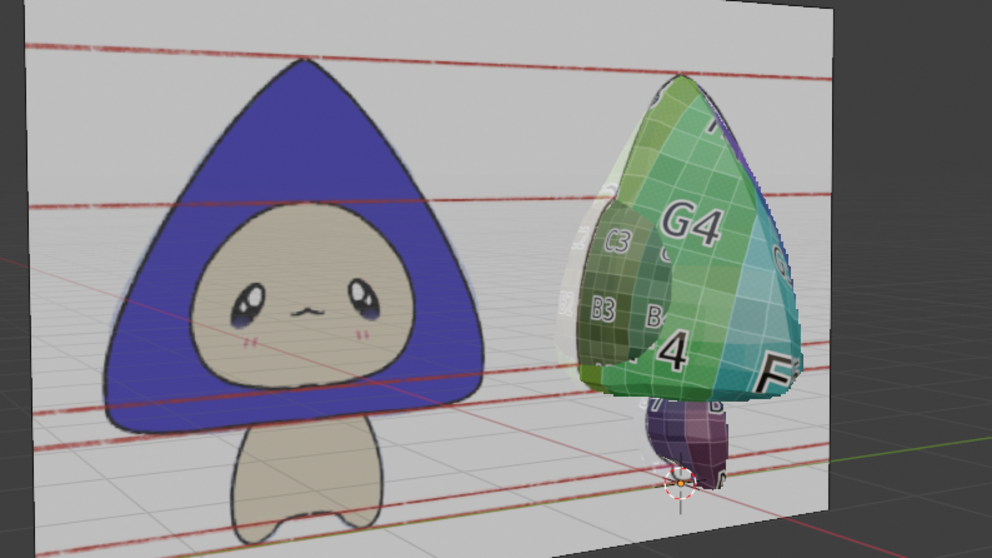The height and width of the screenshot is (558, 992).
Task: Click the reference character's left eye
Action: tap(248, 306)
